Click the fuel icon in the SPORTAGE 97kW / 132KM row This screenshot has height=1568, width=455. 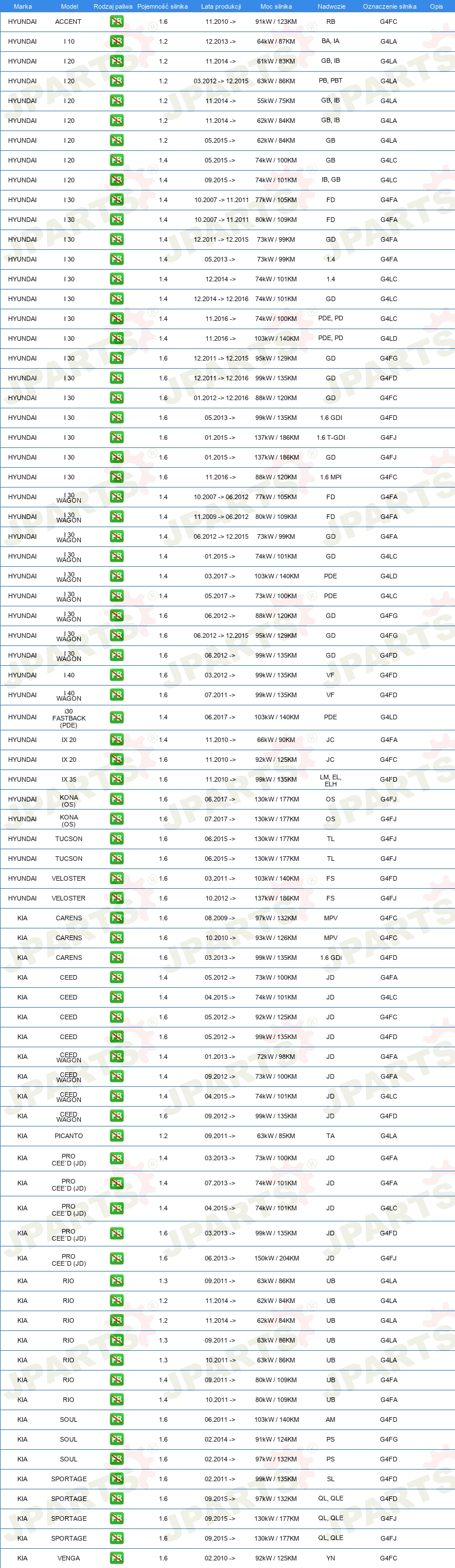(116, 1499)
